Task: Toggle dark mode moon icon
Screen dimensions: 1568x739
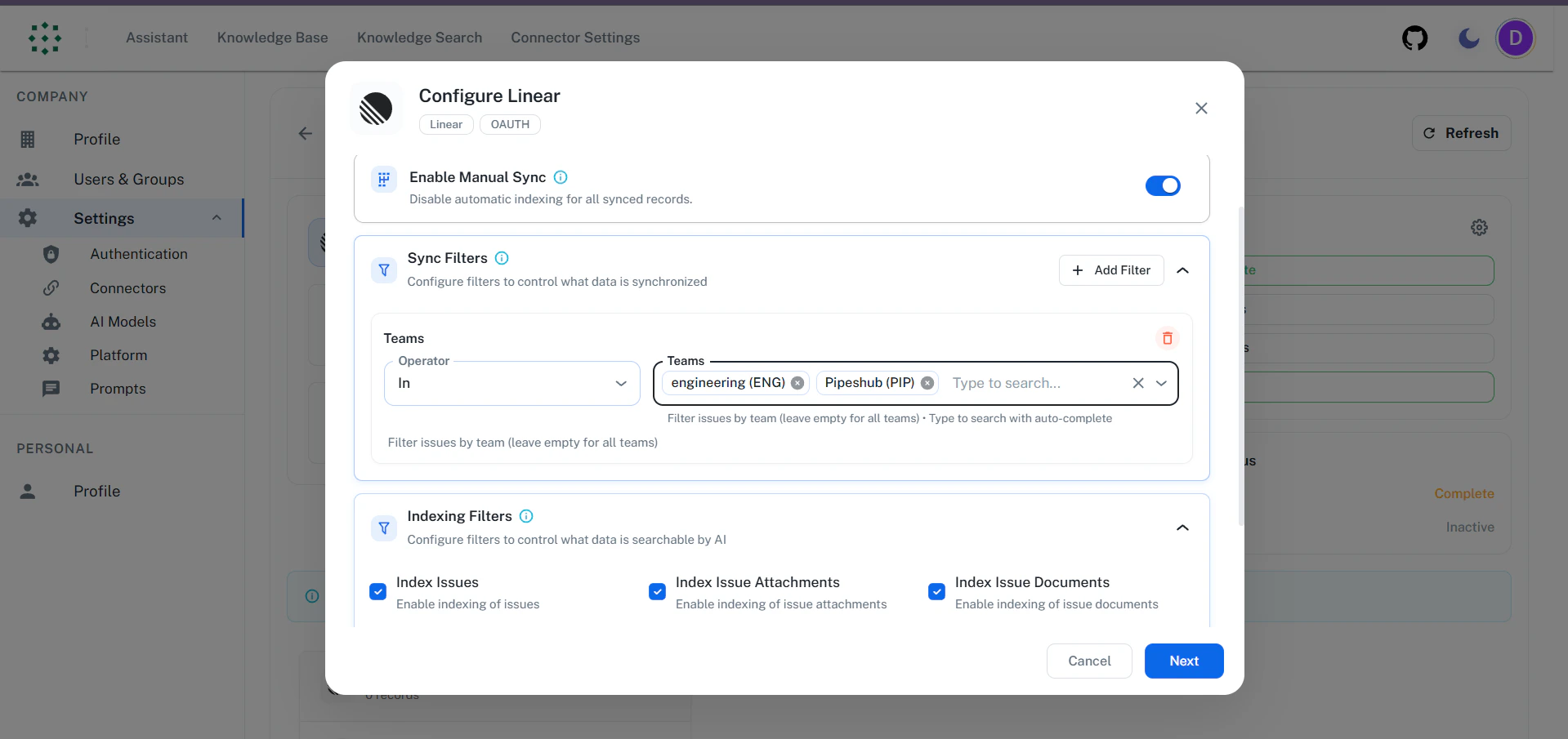Action: [1468, 38]
